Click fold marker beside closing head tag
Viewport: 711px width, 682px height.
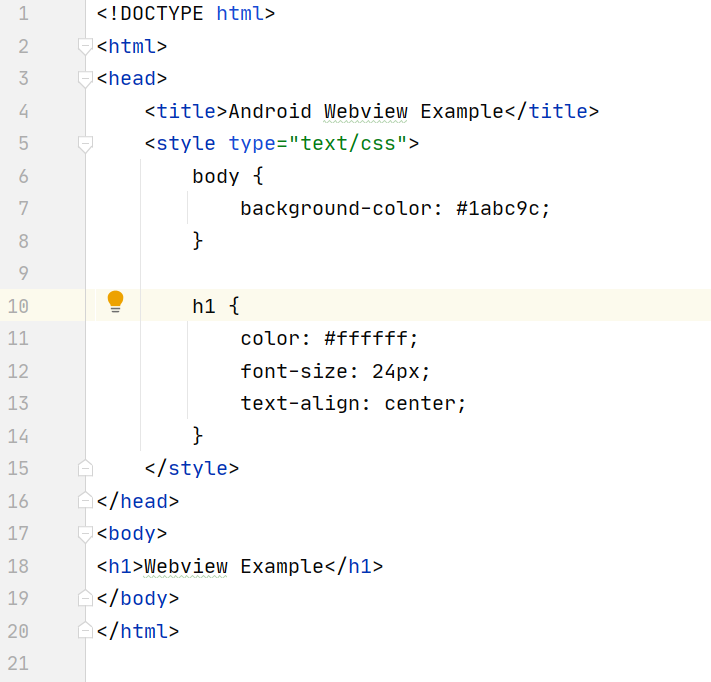point(85,499)
